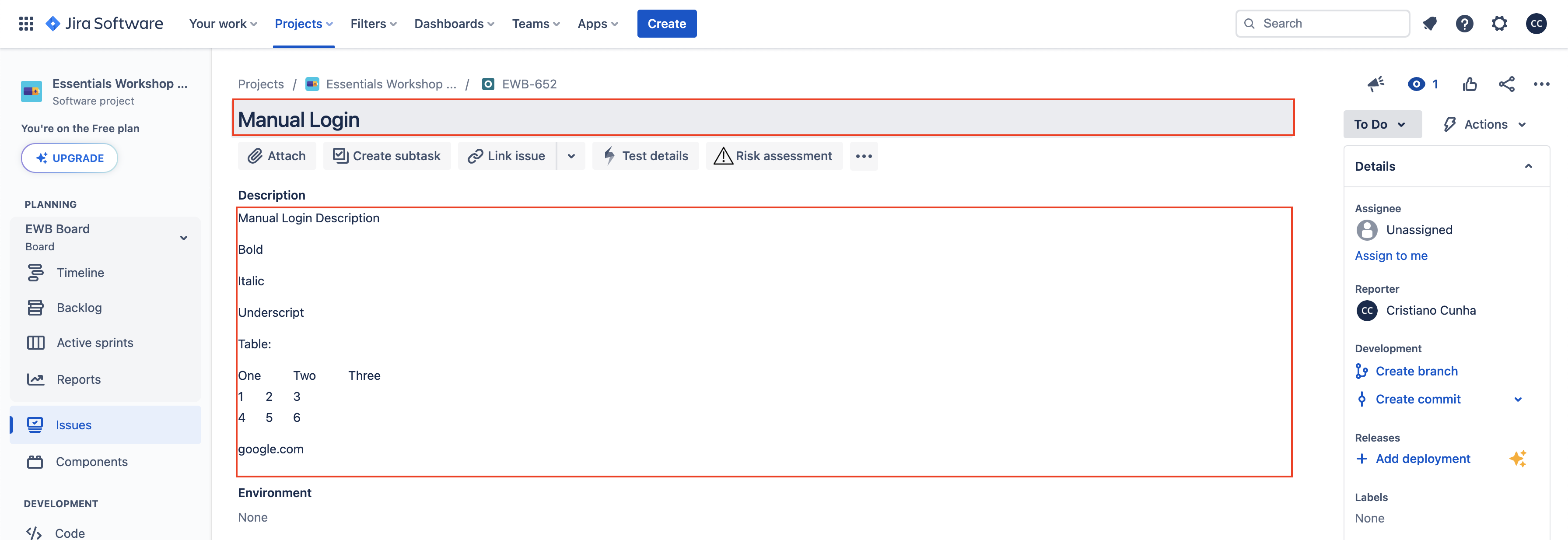Screen dimensions: 1568x540
Task: Open Backlog in the sidebar
Action: 105,308
